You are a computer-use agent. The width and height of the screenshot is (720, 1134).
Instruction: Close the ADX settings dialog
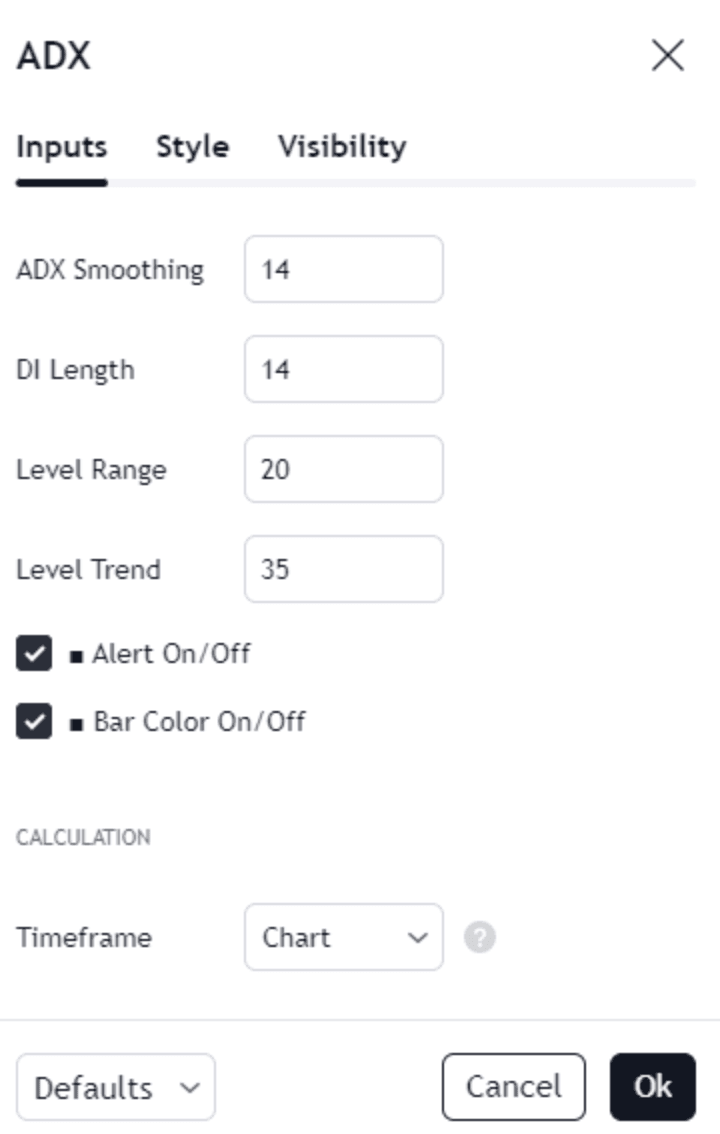[667, 56]
